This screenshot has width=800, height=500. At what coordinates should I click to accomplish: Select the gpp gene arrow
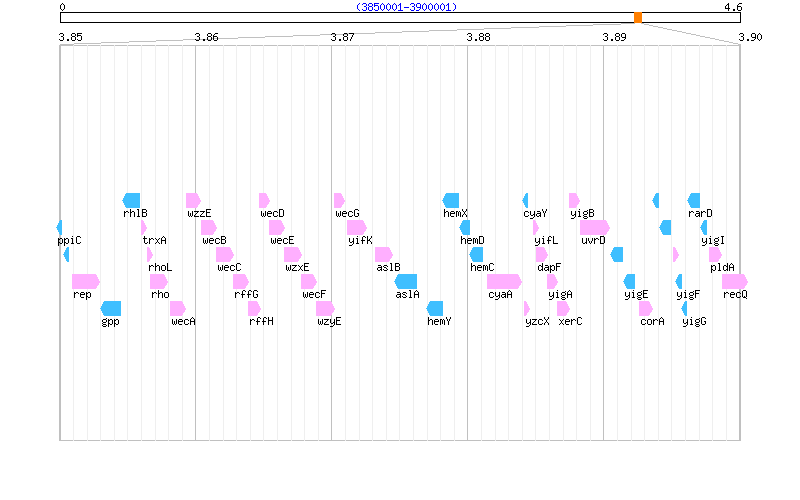[x=111, y=308]
